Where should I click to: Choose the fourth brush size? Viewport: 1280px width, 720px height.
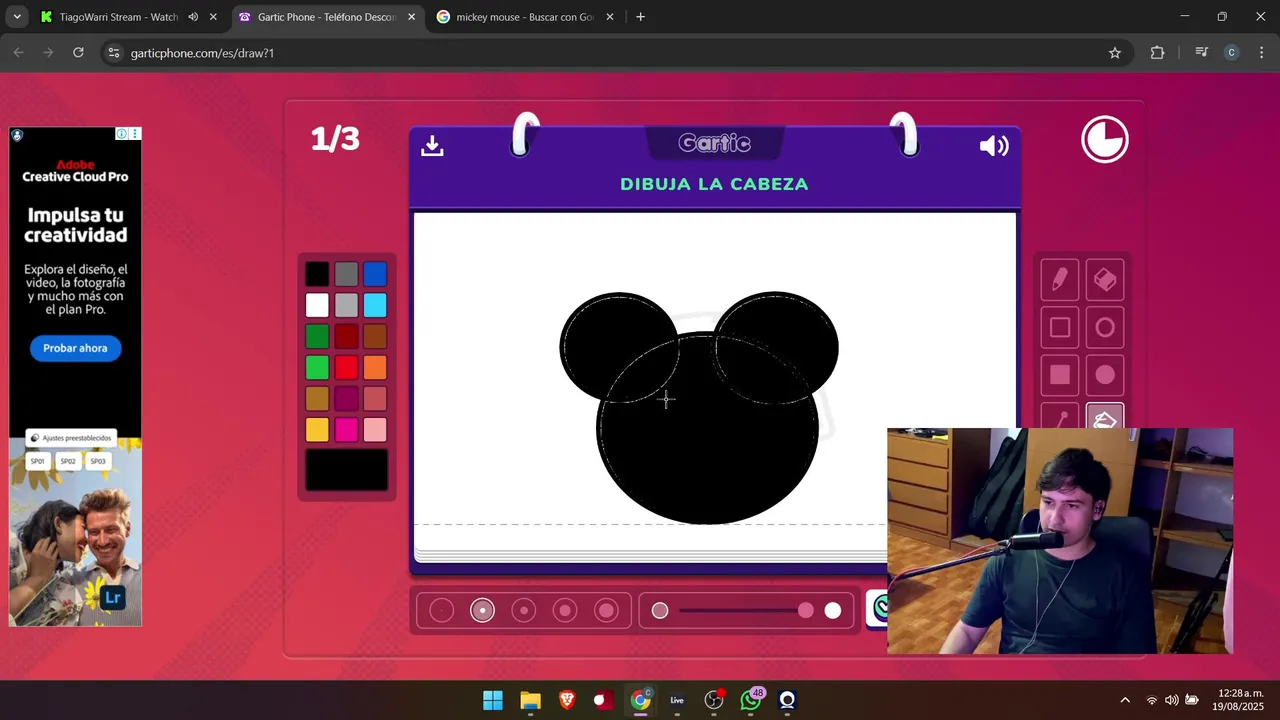(565, 611)
